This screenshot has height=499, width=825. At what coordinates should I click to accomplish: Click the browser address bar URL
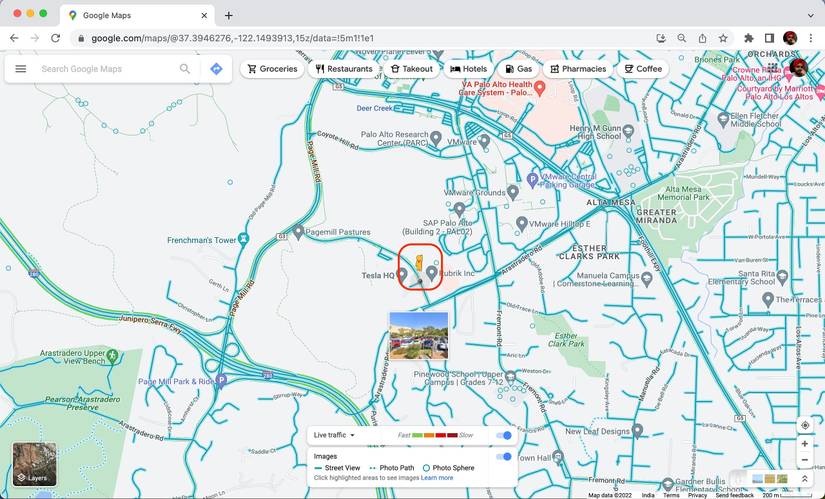[x=233, y=38]
